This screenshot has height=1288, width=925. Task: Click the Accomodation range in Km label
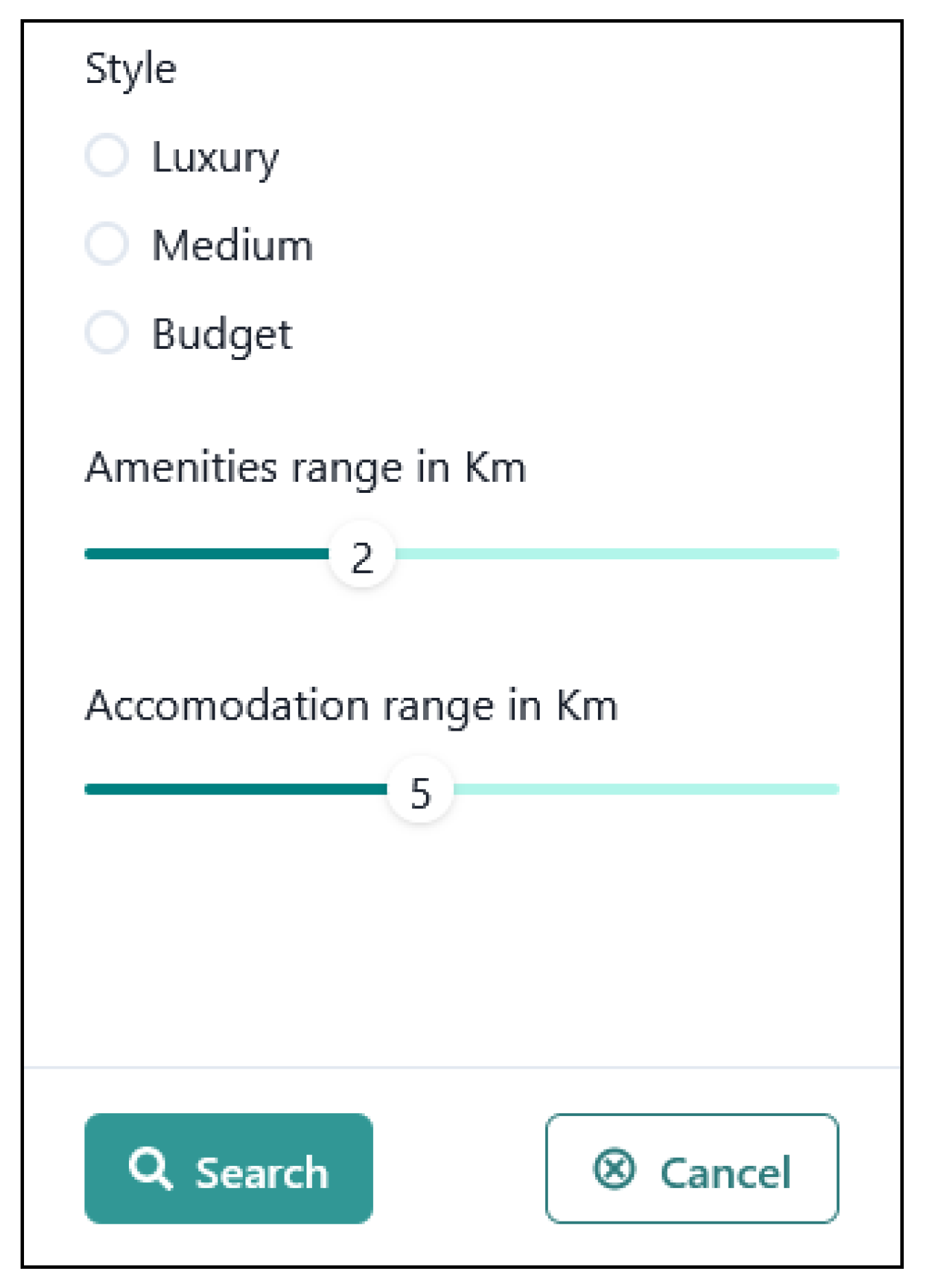(x=351, y=705)
